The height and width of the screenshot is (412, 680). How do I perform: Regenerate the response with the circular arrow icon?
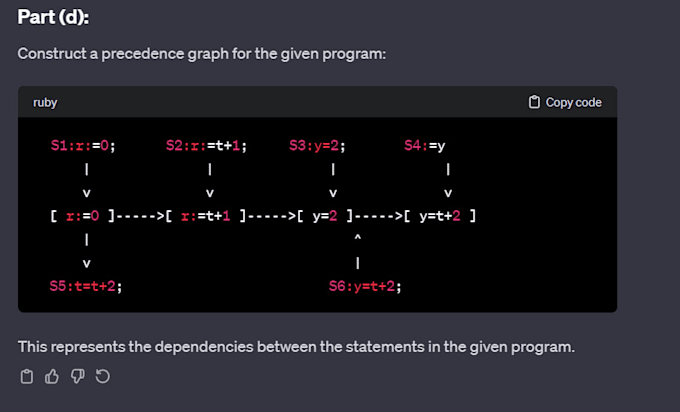pos(103,376)
